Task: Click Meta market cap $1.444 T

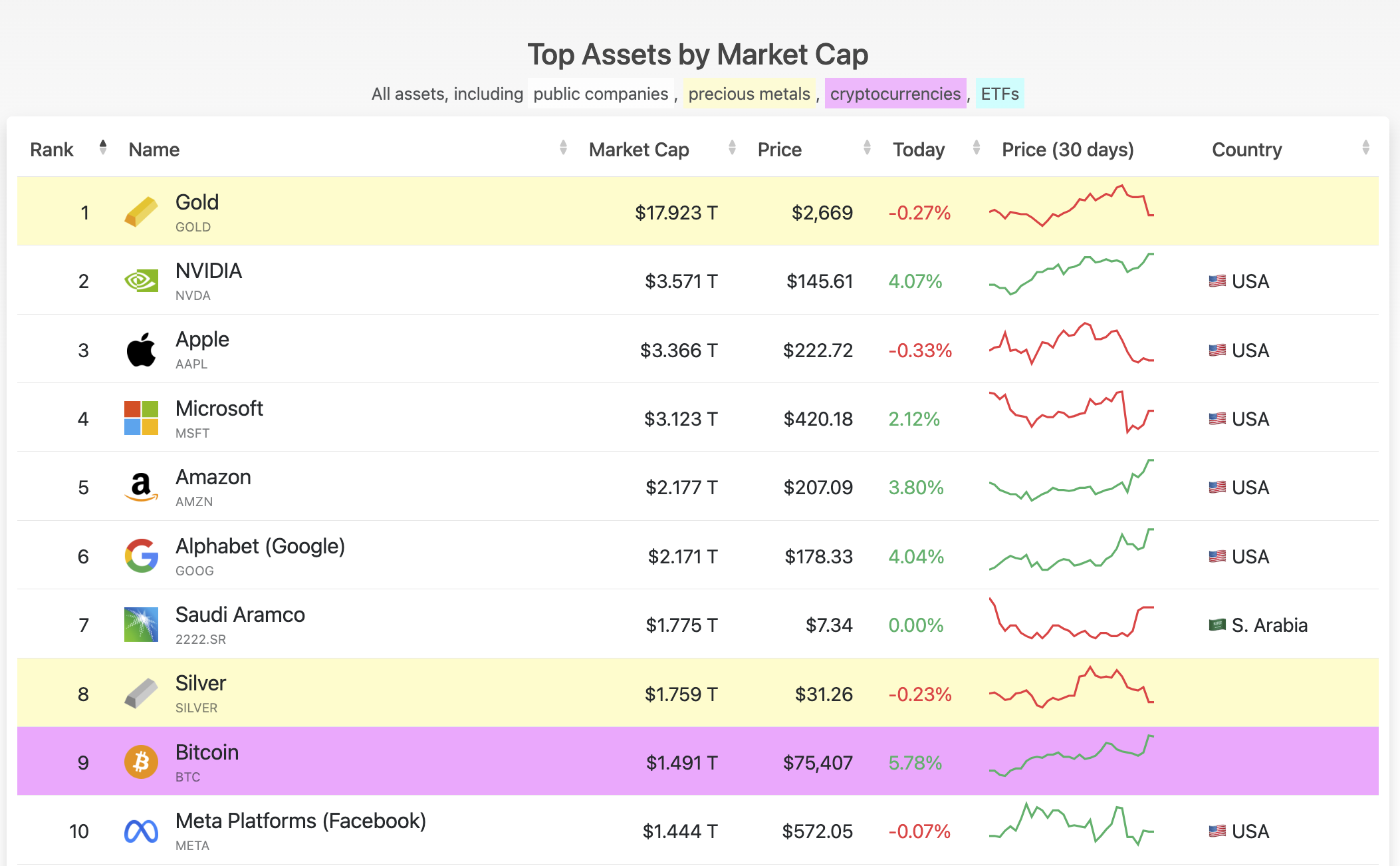Action: click(680, 831)
